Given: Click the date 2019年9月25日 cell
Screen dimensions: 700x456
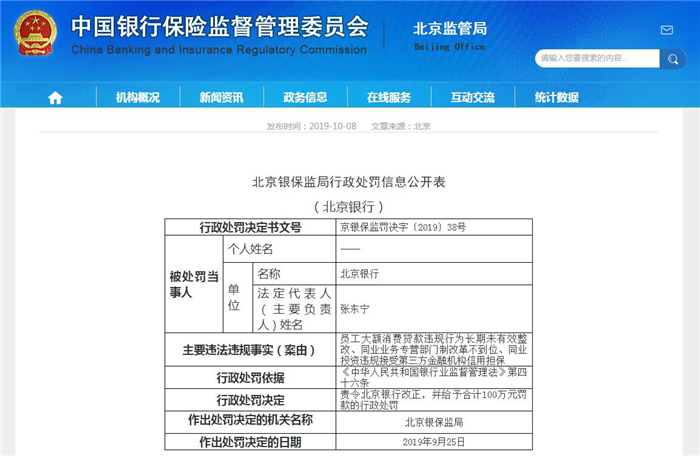Looking at the screenshot, I should [434, 442].
